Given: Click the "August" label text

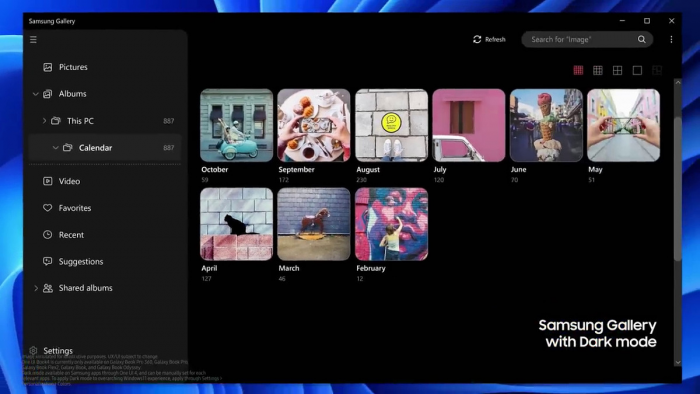Looking at the screenshot, I should pyautogui.click(x=368, y=170).
